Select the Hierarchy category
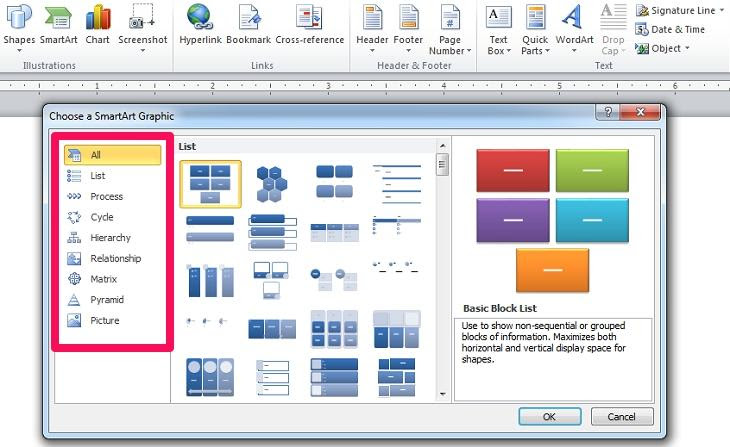 pos(110,238)
